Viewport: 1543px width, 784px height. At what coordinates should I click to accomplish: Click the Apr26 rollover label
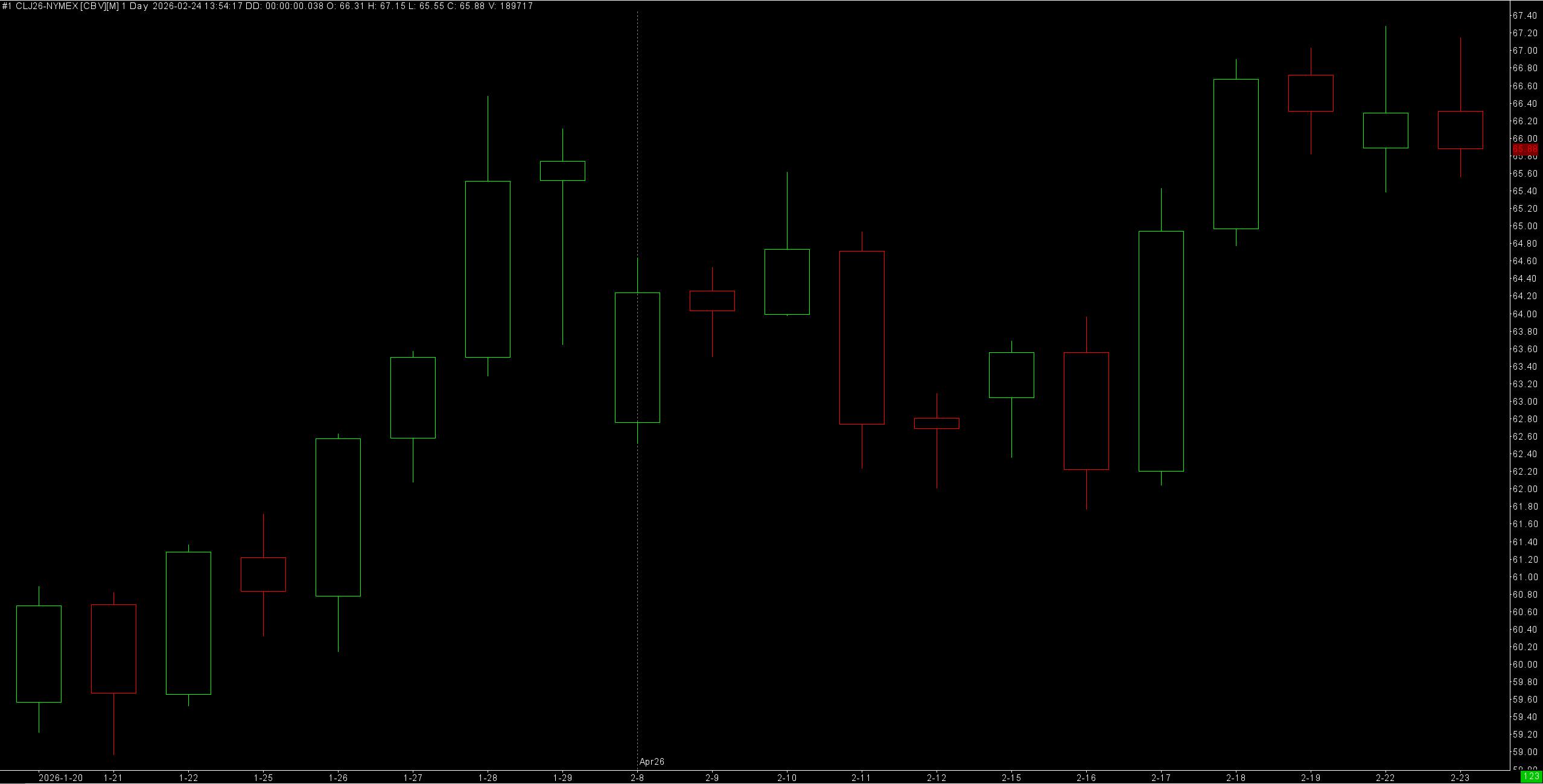(x=652, y=762)
